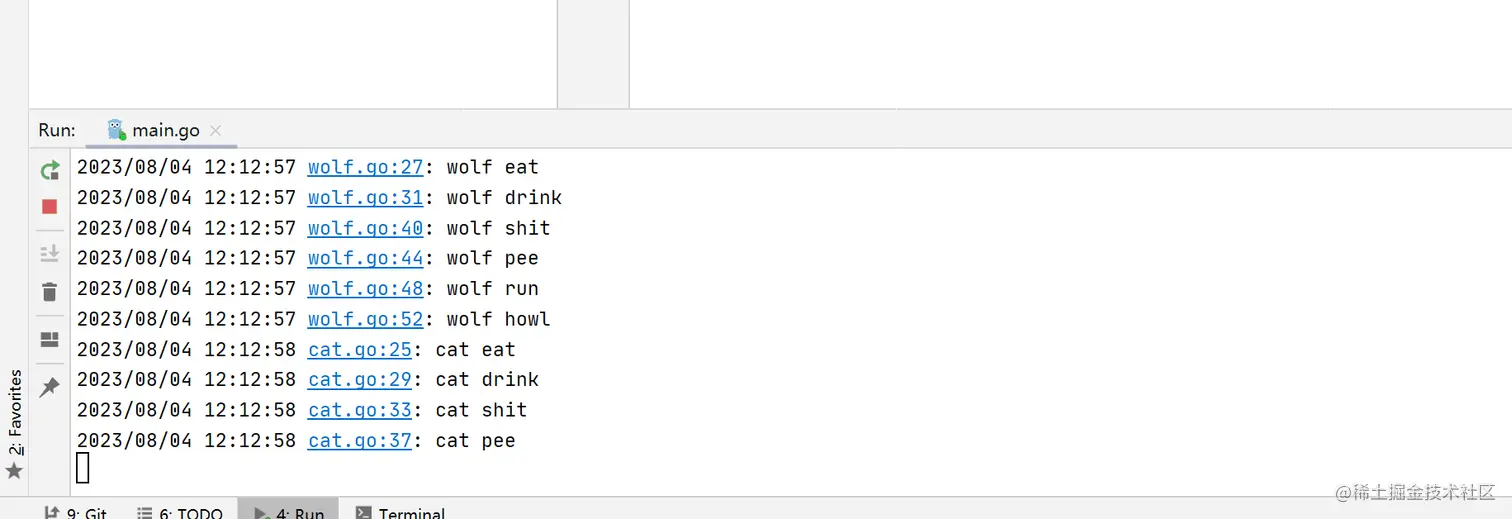Toggle the Run tool window button
Screen dimensions: 1512x519
pyautogui.click(x=289, y=512)
